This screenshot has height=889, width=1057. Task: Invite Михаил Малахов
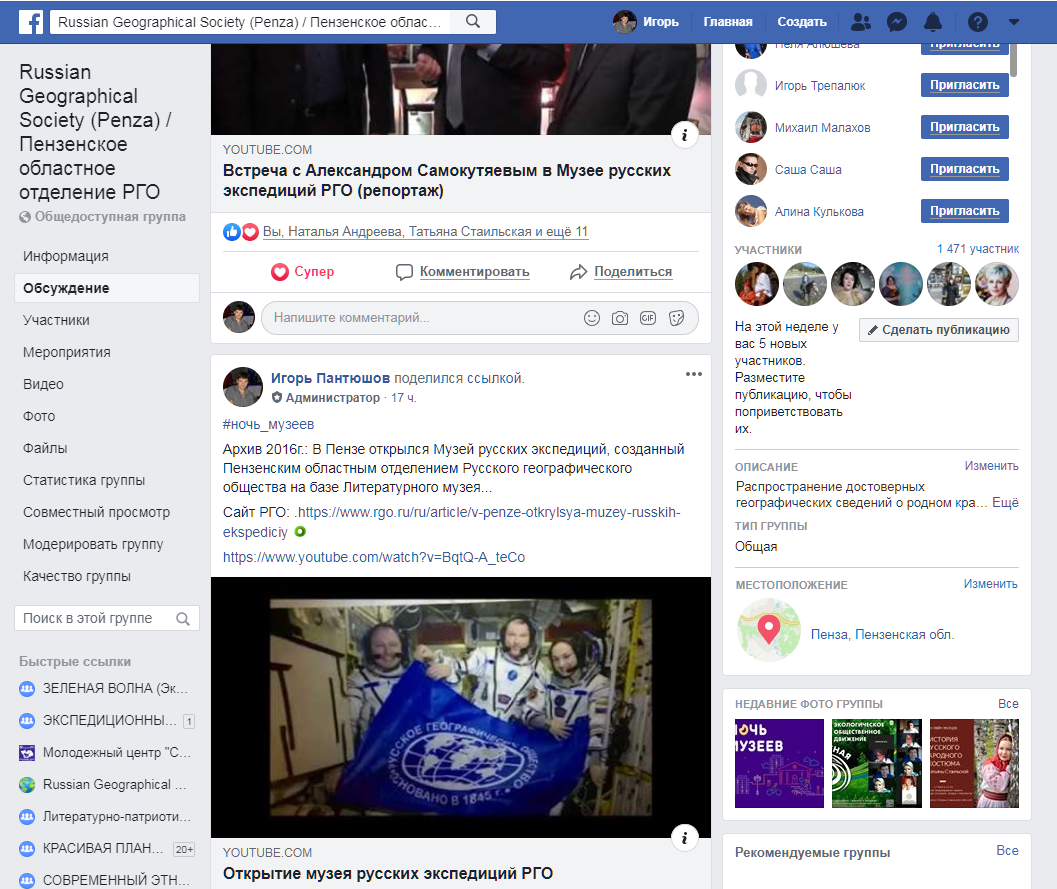coord(965,127)
